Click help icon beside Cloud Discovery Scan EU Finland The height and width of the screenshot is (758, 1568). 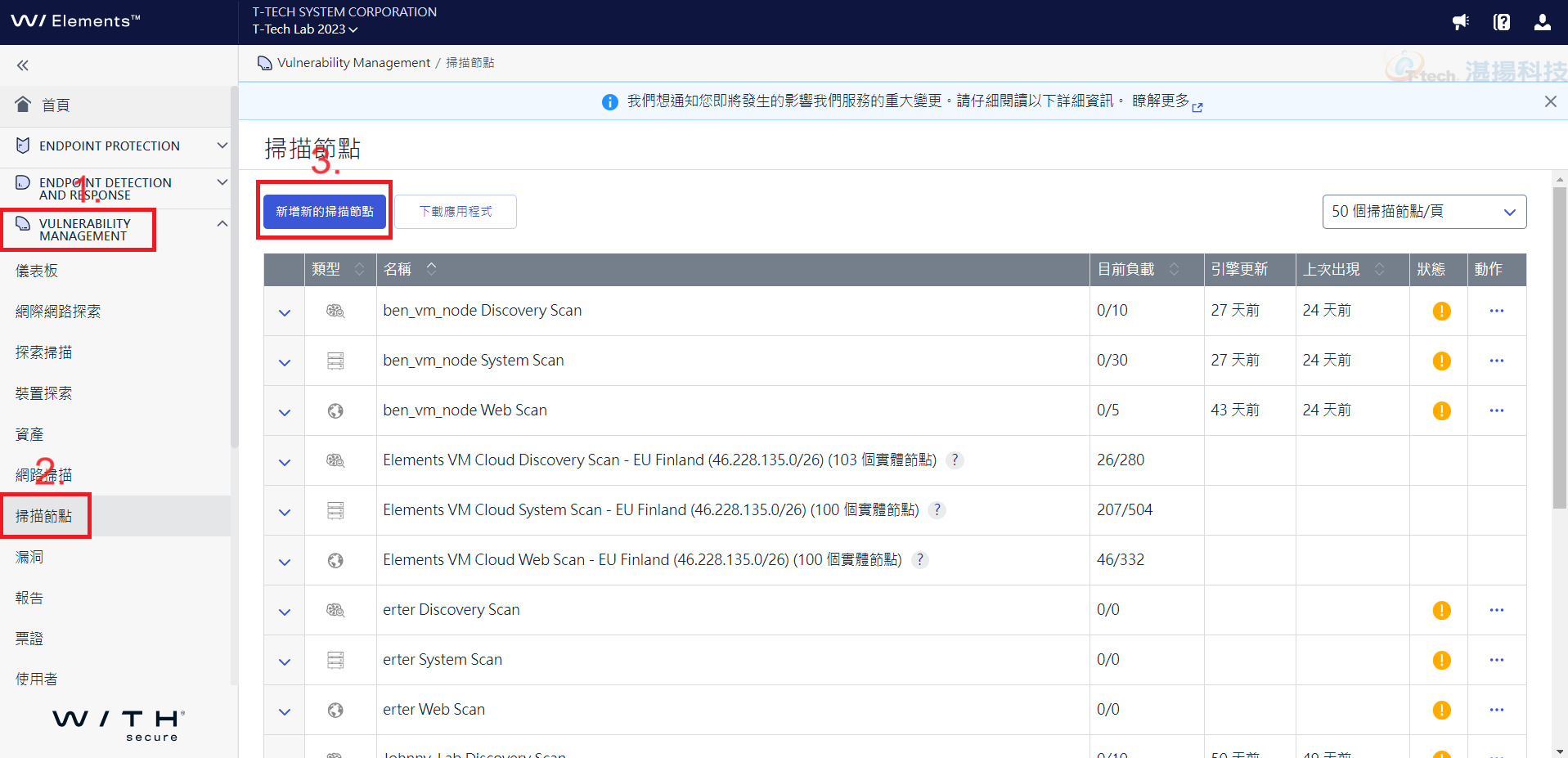point(955,460)
